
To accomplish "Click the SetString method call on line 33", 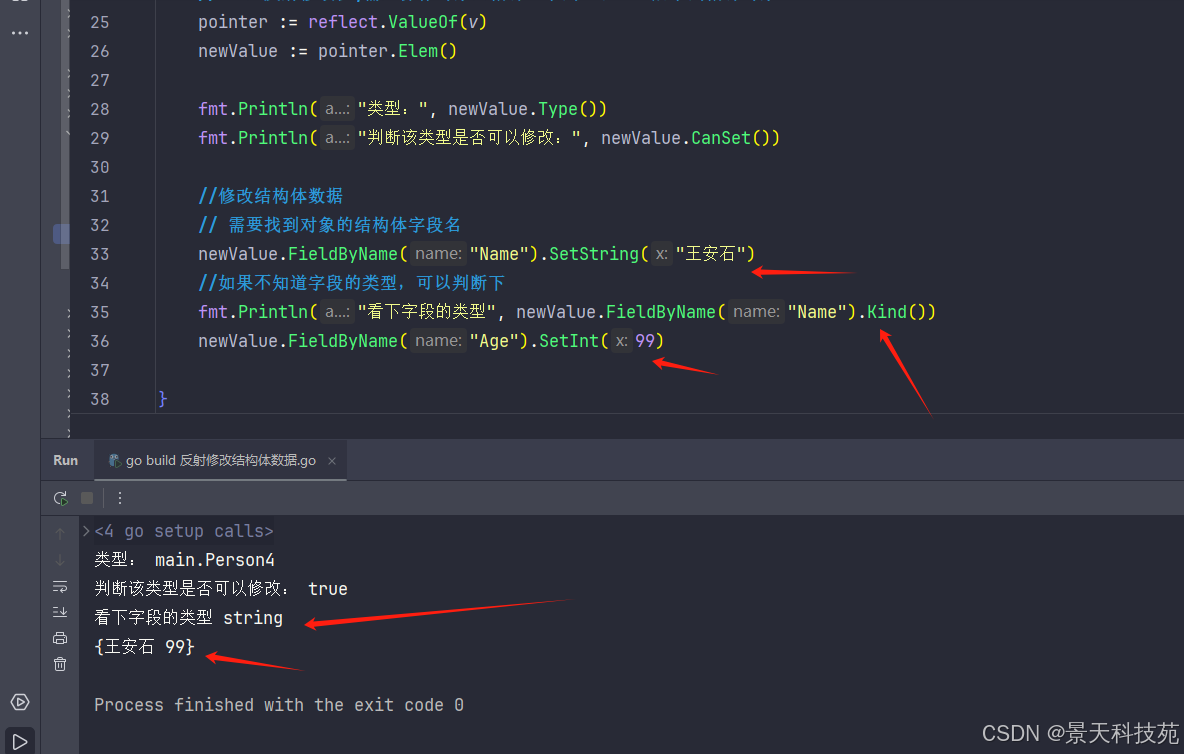I will tap(594, 254).
